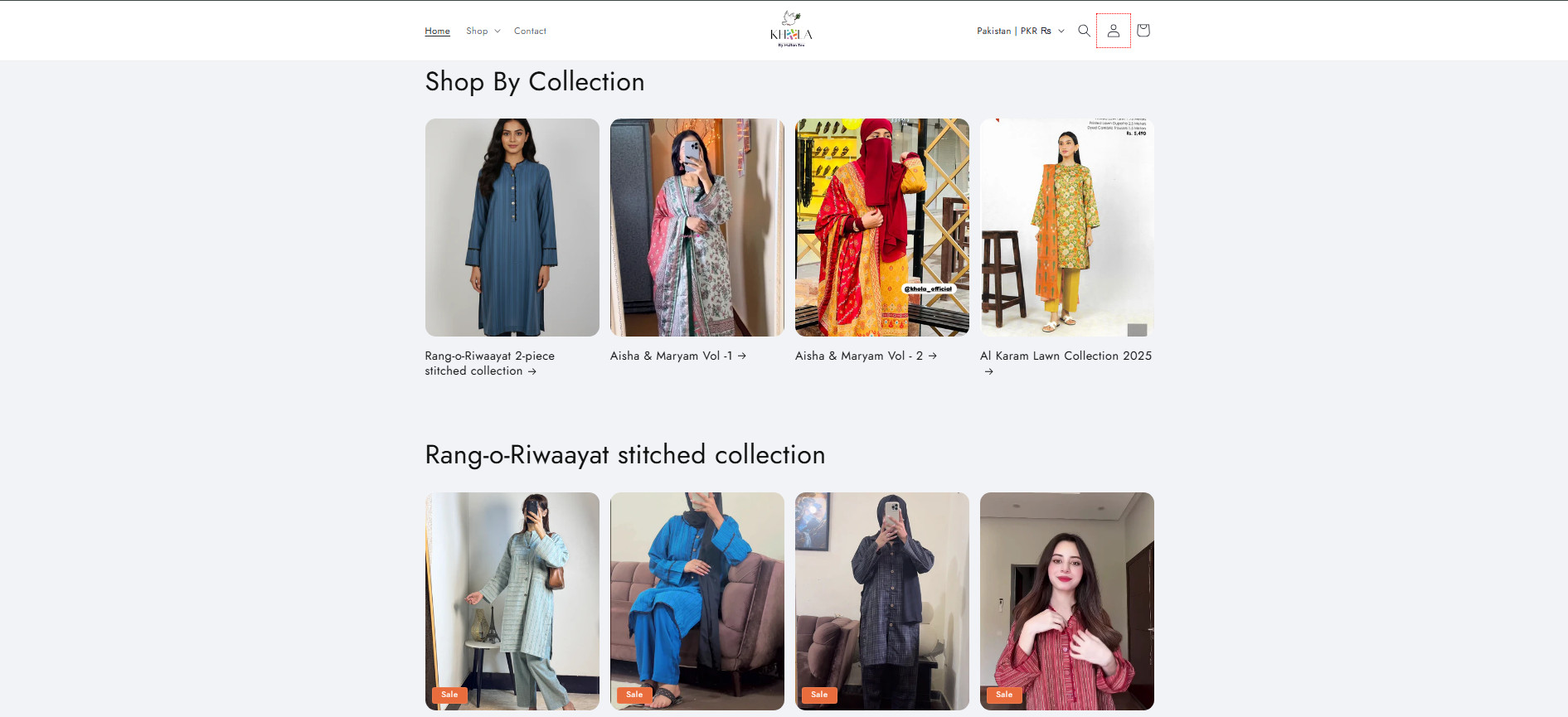Open the search icon in header
This screenshot has width=1568, height=717.
pos(1084,31)
